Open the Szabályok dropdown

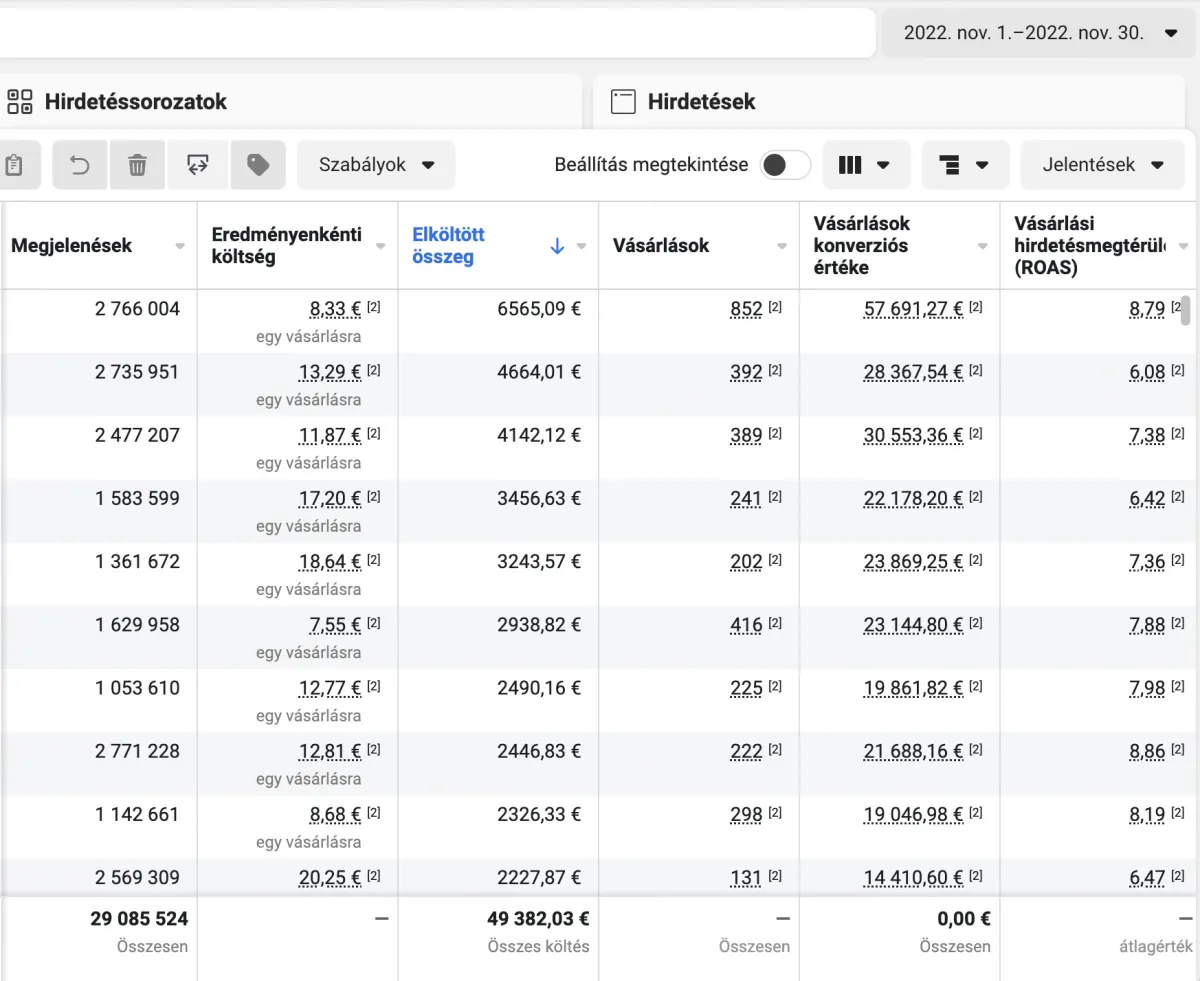pos(376,165)
